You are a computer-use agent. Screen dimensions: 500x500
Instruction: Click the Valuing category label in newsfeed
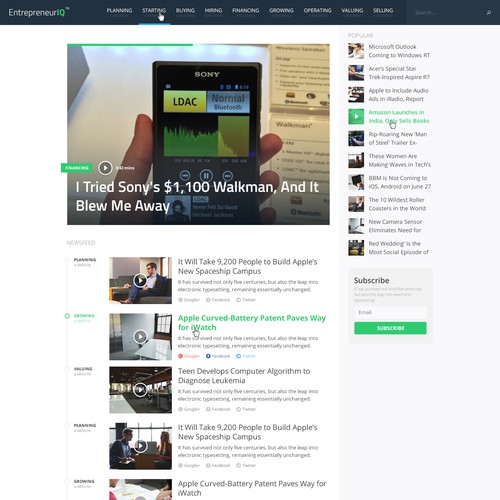83,369
